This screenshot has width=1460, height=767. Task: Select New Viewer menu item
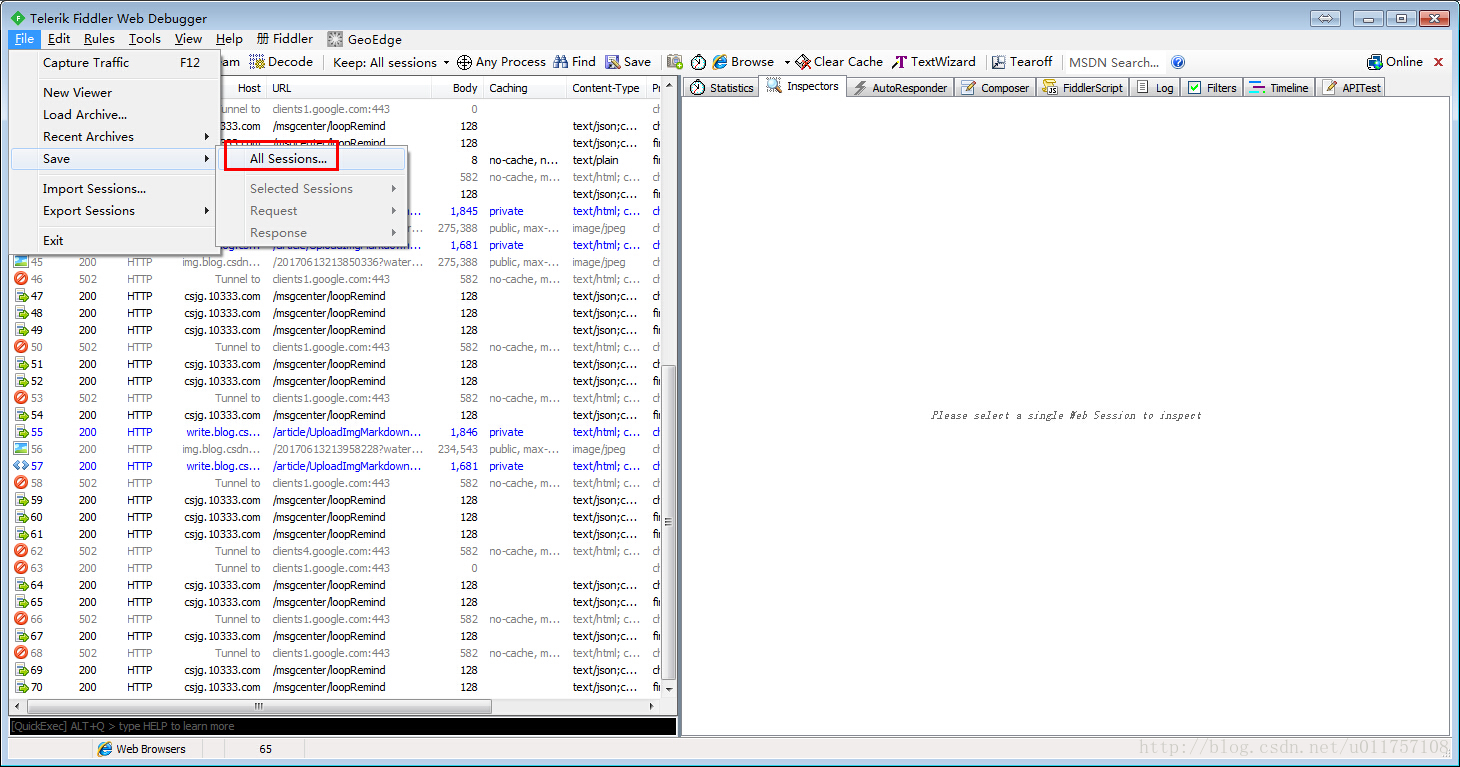[115, 93]
